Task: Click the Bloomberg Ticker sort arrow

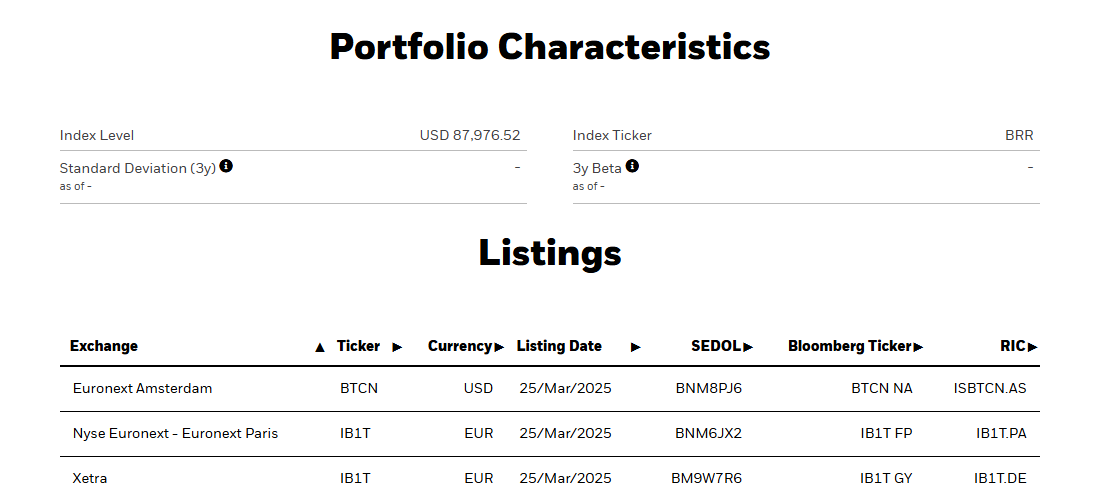Action: point(918,347)
